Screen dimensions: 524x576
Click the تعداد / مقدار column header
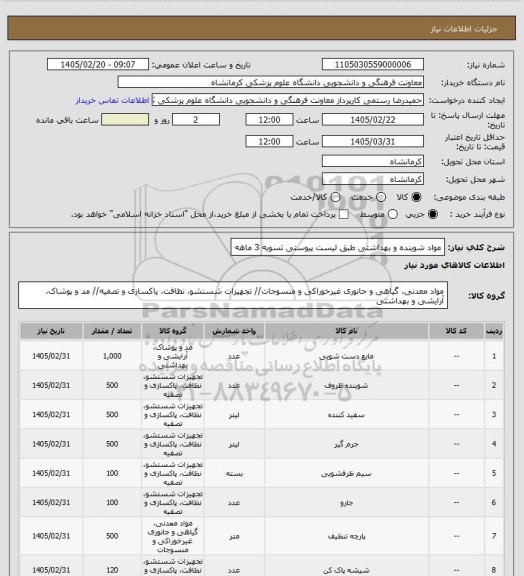coord(112,331)
